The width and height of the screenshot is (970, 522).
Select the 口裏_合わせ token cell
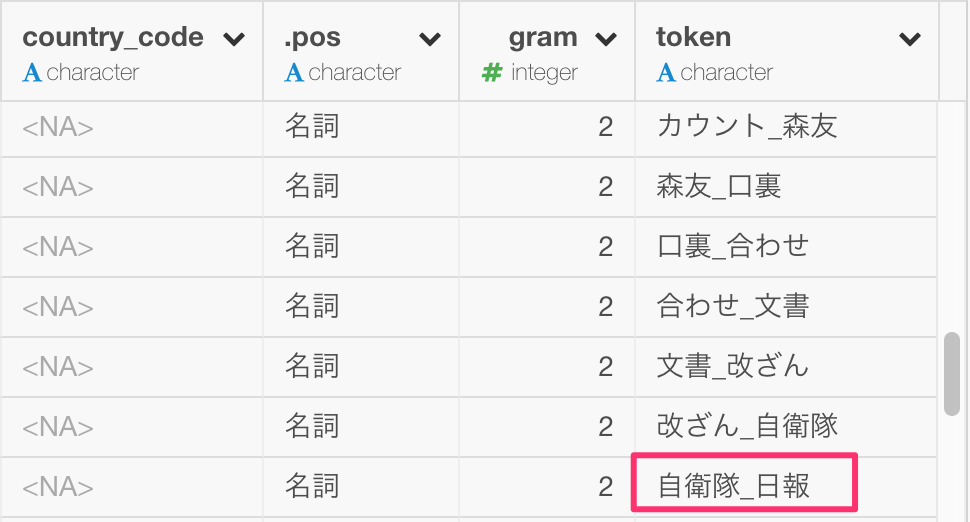point(786,247)
